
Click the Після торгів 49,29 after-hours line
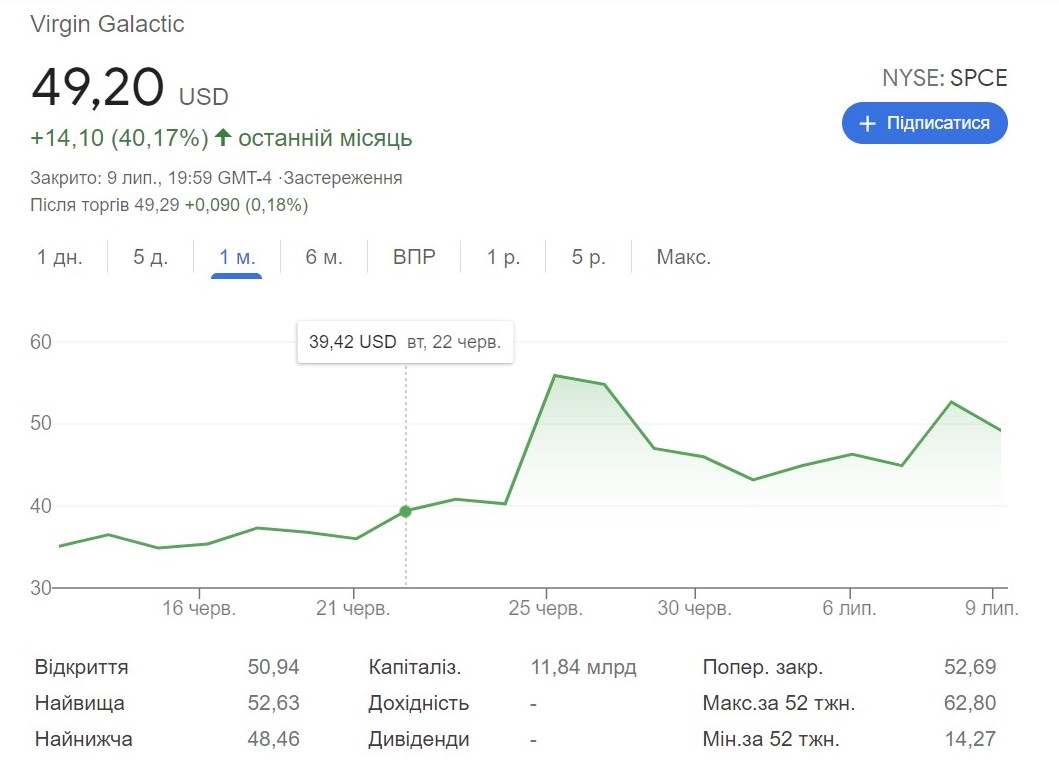tap(169, 205)
